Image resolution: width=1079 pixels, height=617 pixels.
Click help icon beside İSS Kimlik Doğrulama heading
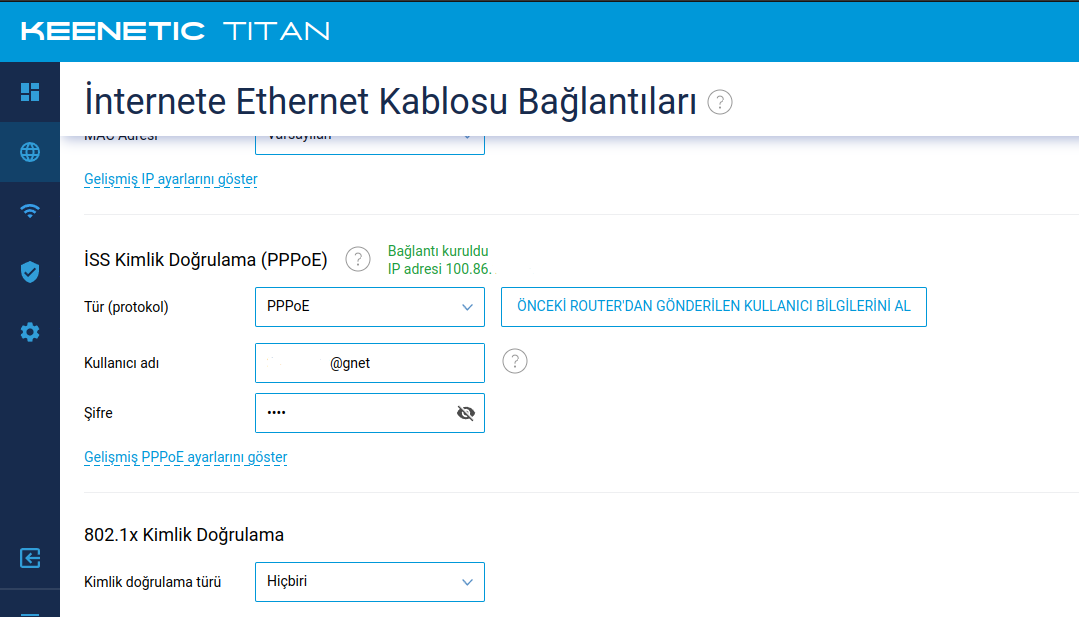[358, 259]
